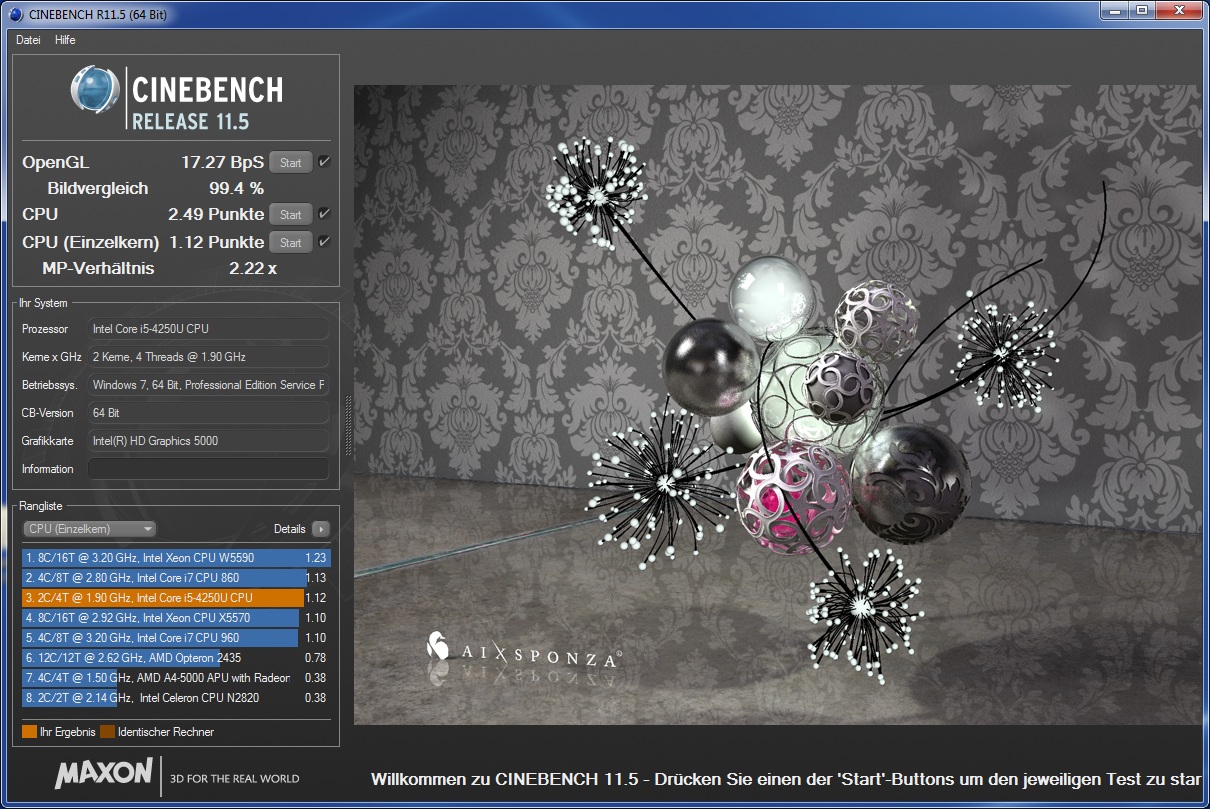Screen dimensions: 1210x809
Task: Click the Kerne x GHz field
Action: pyautogui.click(x=208, y=357)
